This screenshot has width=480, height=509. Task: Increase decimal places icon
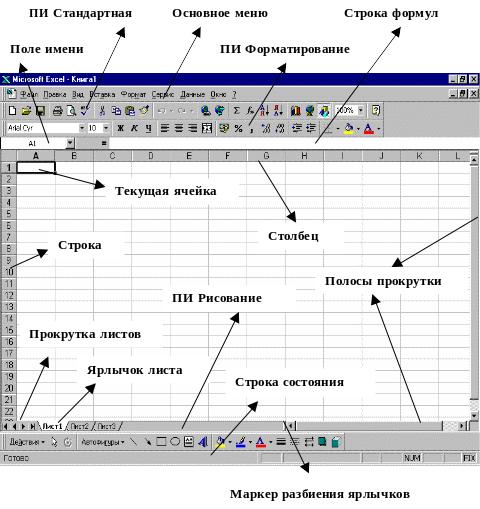coord(266,128)
